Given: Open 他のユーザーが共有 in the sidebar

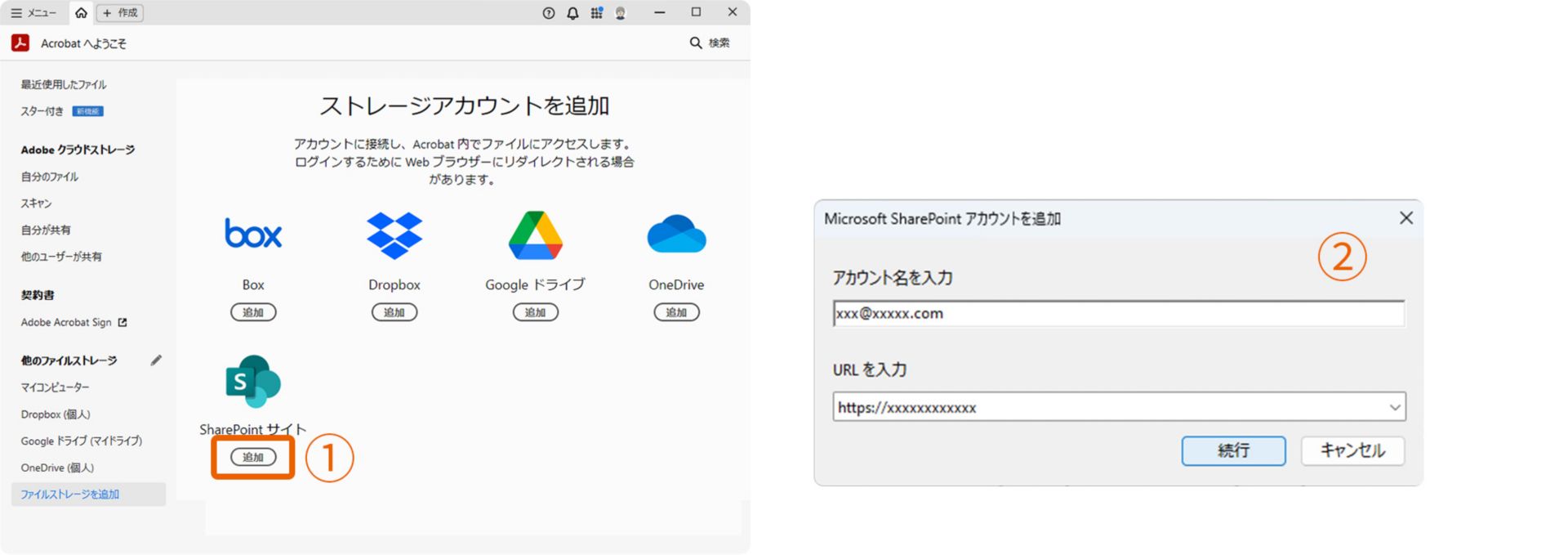Looking at the screenshot, I should pos(61,257).
